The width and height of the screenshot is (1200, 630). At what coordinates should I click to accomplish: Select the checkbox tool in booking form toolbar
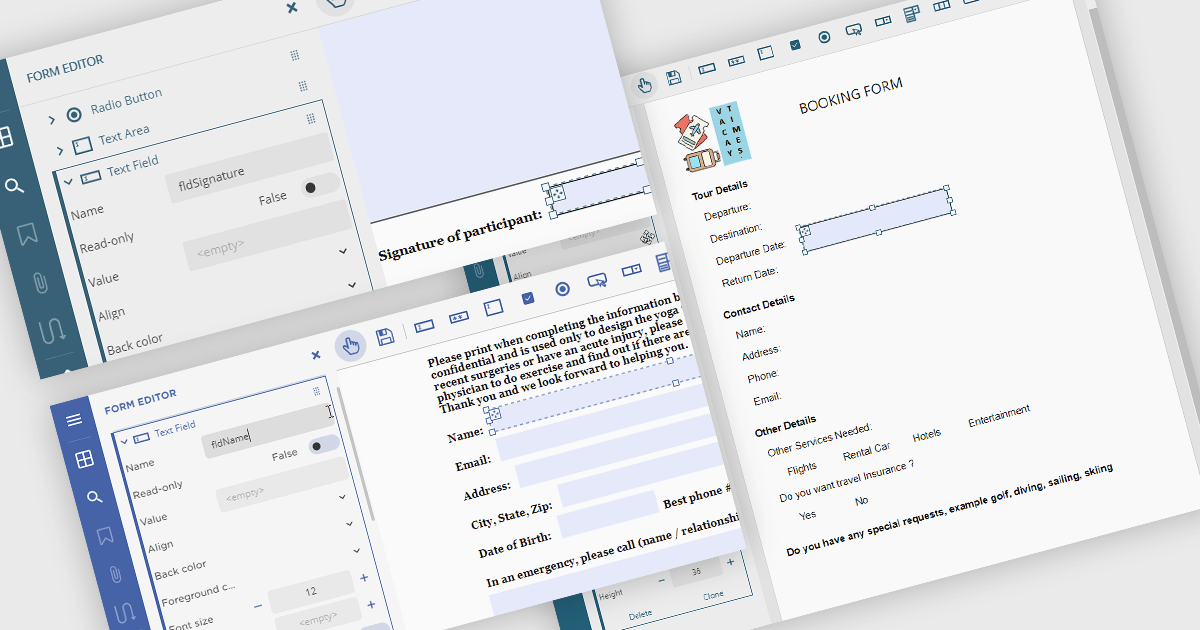(x=795, y=45)
